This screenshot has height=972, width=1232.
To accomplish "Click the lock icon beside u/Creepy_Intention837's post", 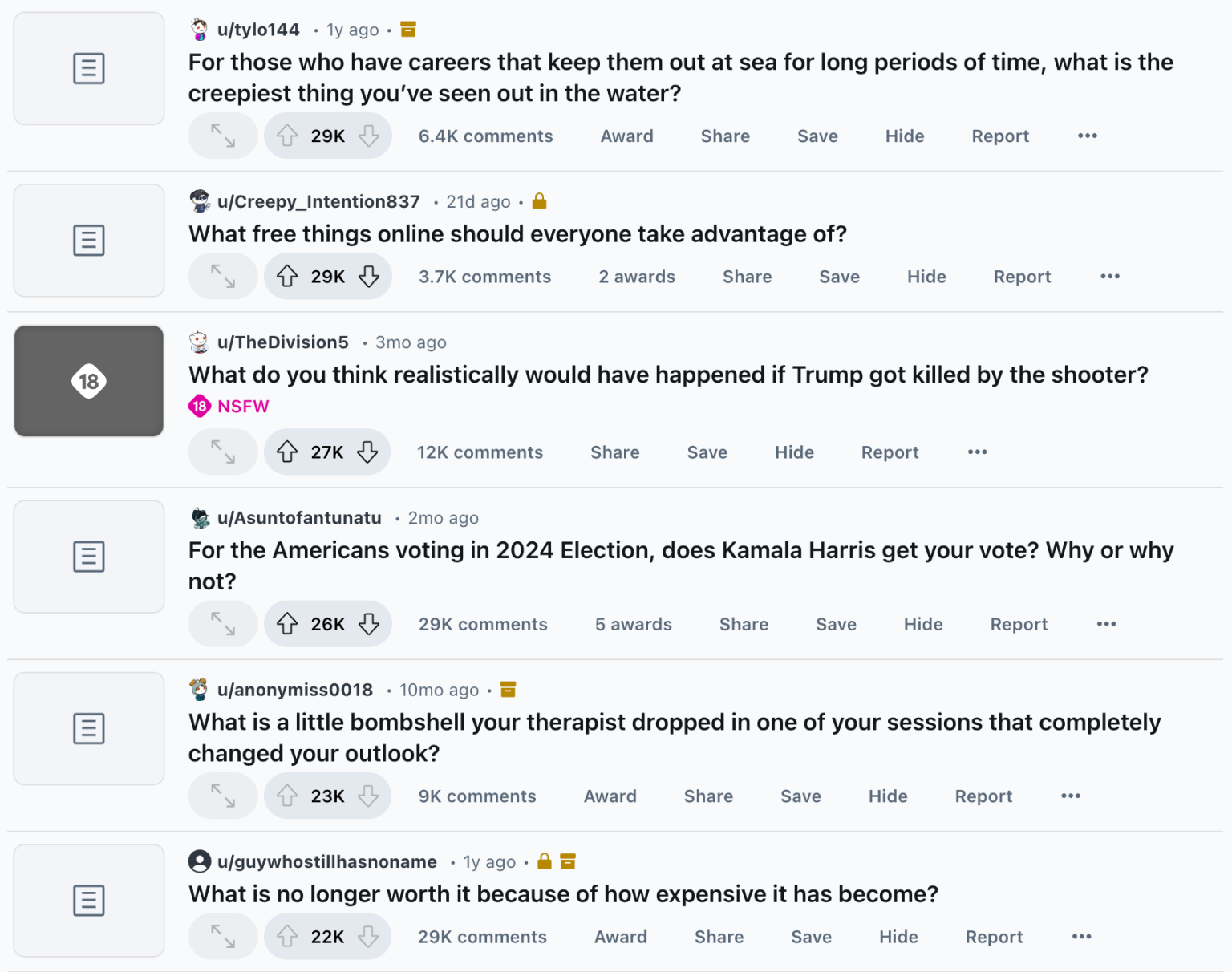I will click(539, 201).
